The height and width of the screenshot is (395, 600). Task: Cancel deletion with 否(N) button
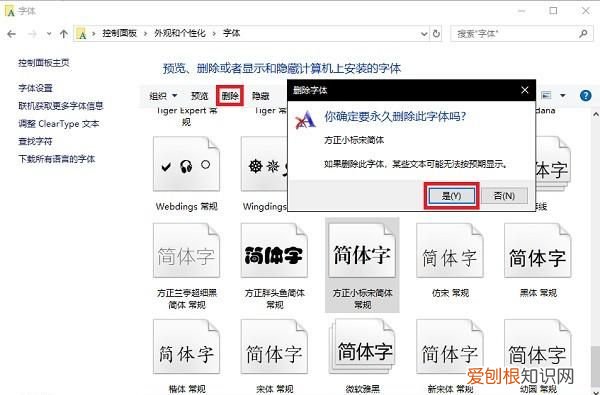(x=504, y=196)
